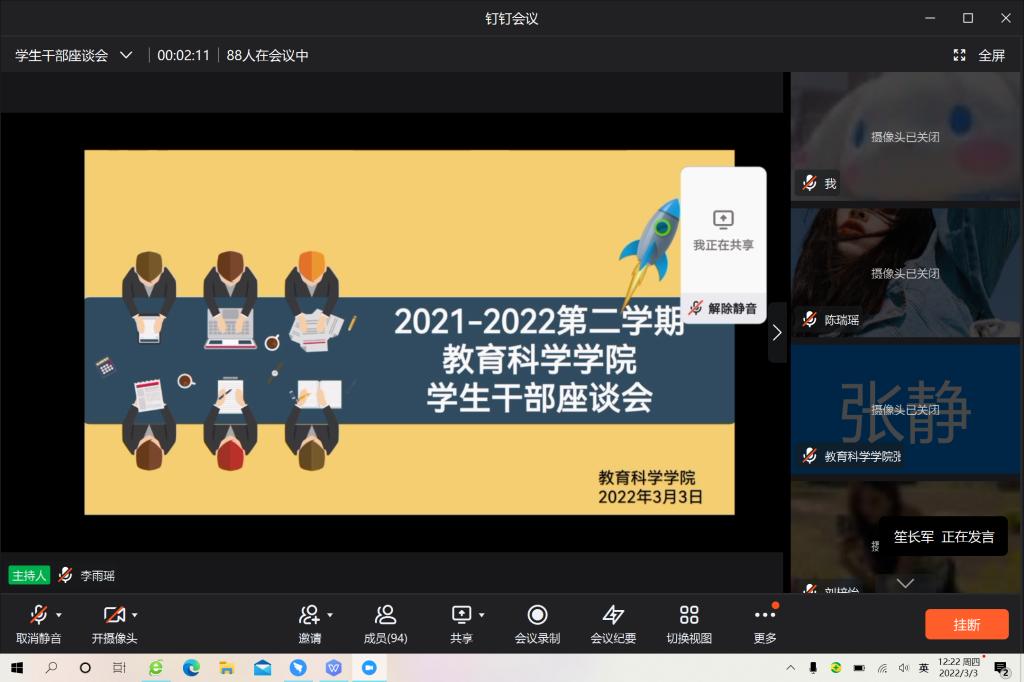
Task: Click the muted mic icon beside 李雨瑶
Action: [65, 575]
